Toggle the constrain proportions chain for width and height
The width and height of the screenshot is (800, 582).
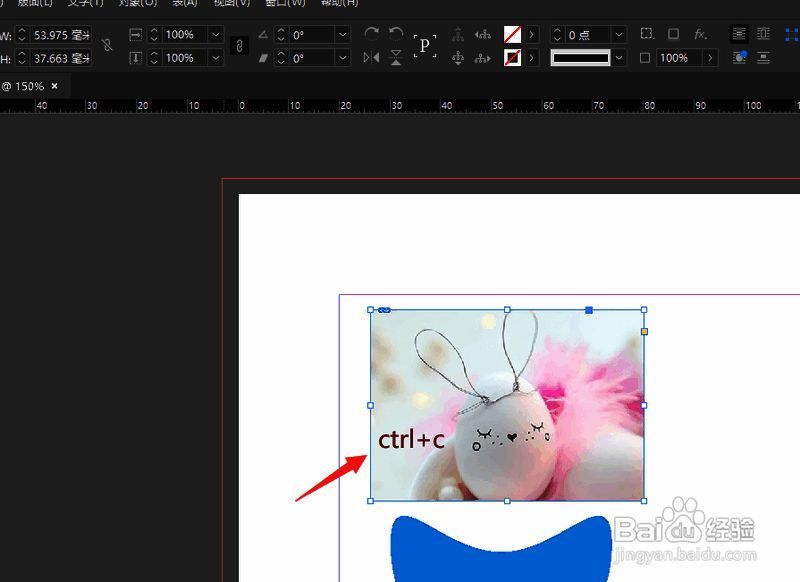point(106,46)
